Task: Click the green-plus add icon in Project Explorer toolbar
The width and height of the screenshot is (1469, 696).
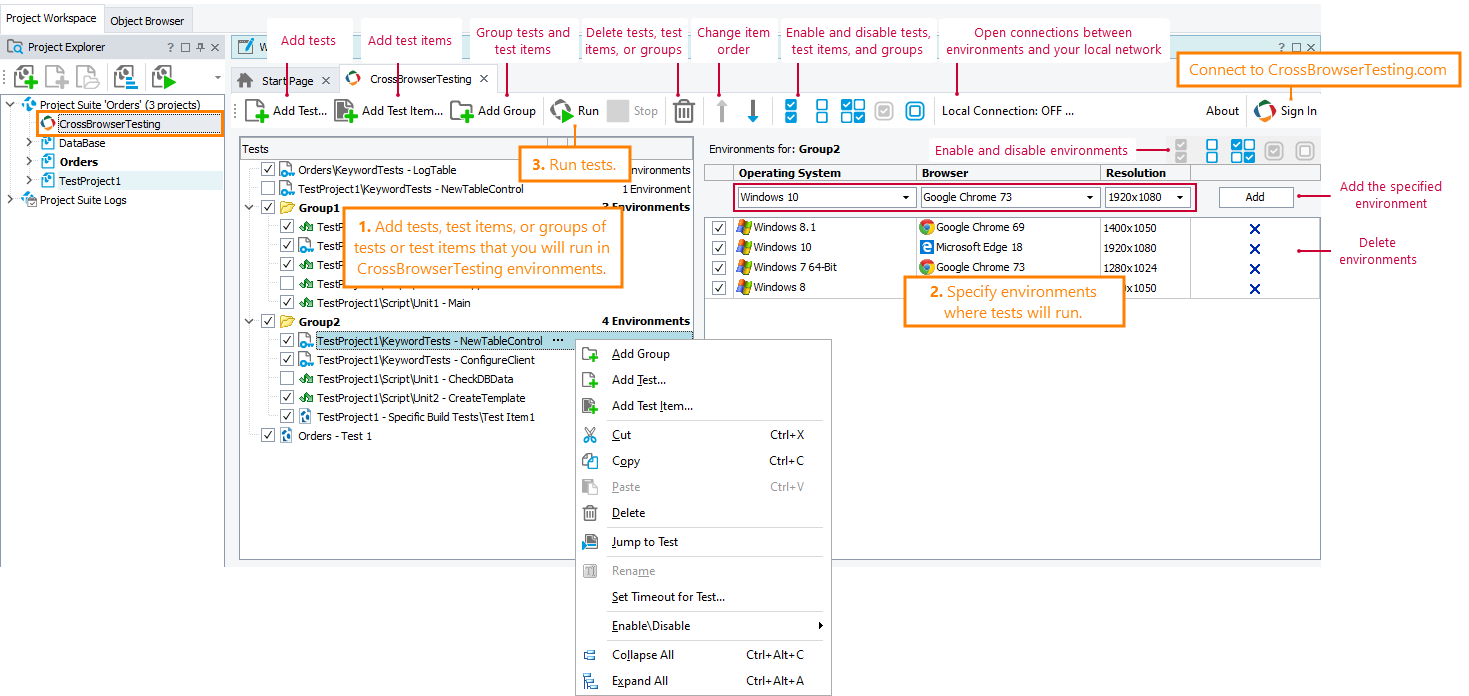Action: (x=25, y=77)
